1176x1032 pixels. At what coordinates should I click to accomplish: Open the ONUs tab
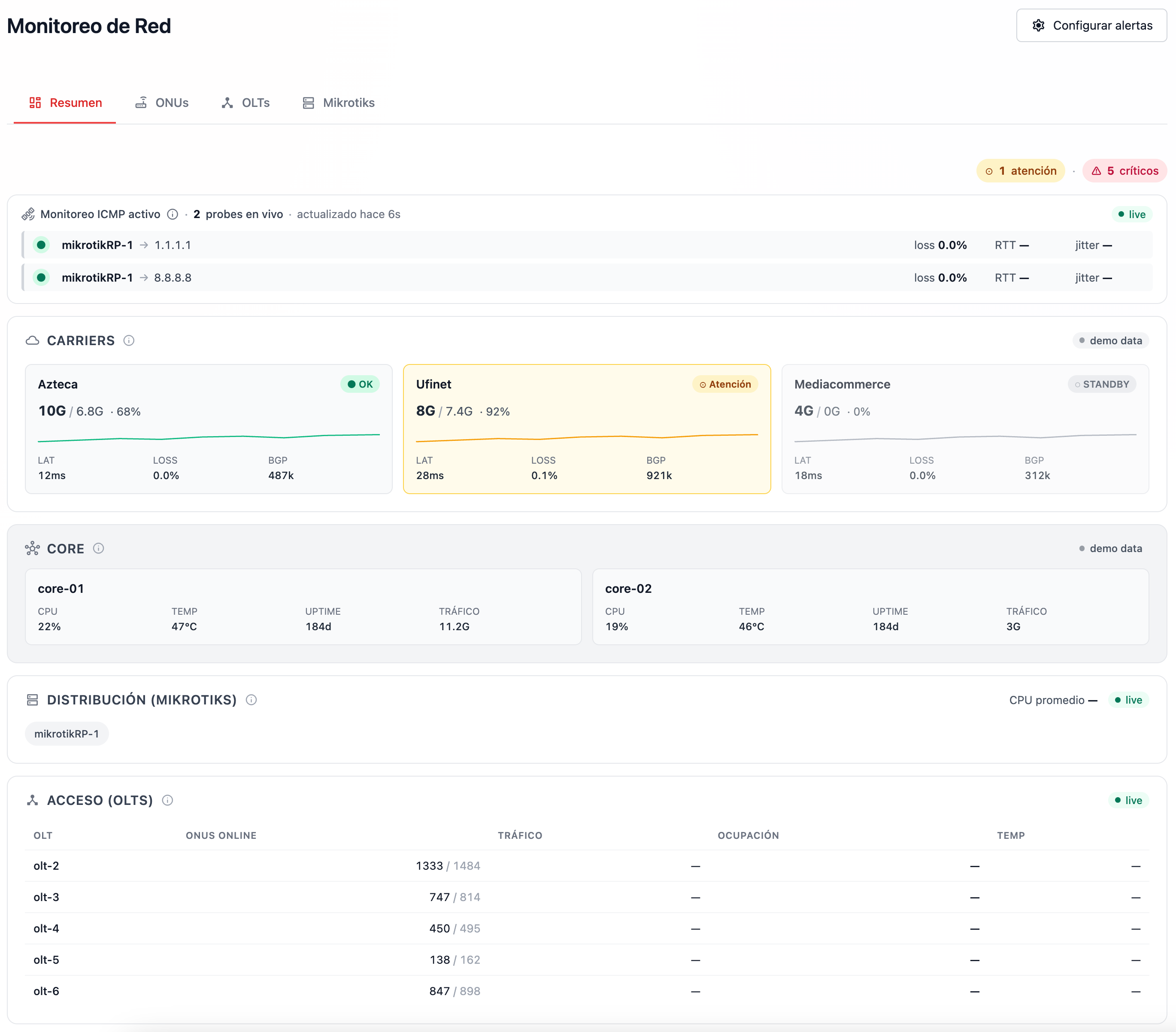pos(162,103)
